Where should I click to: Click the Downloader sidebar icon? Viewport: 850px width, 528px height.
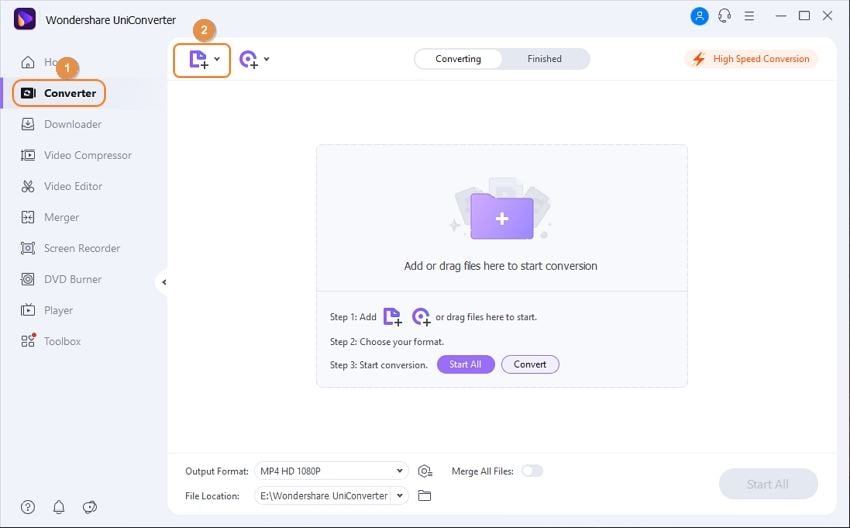tap(28, 124)
